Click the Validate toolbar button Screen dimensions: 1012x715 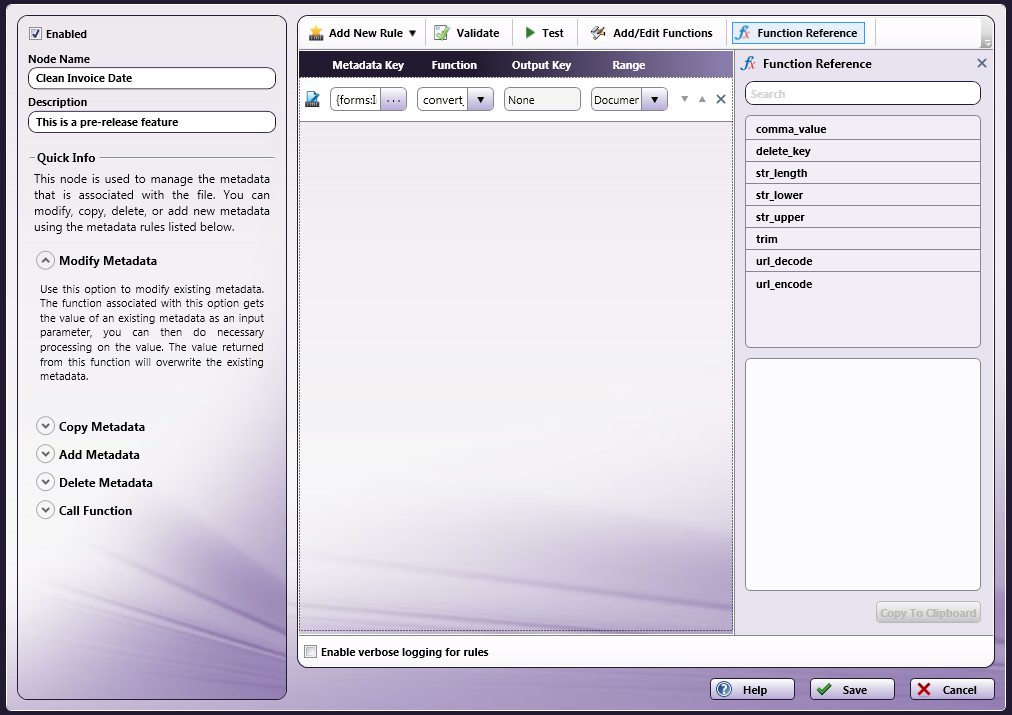pyautogui.click(x=467, y=33)
